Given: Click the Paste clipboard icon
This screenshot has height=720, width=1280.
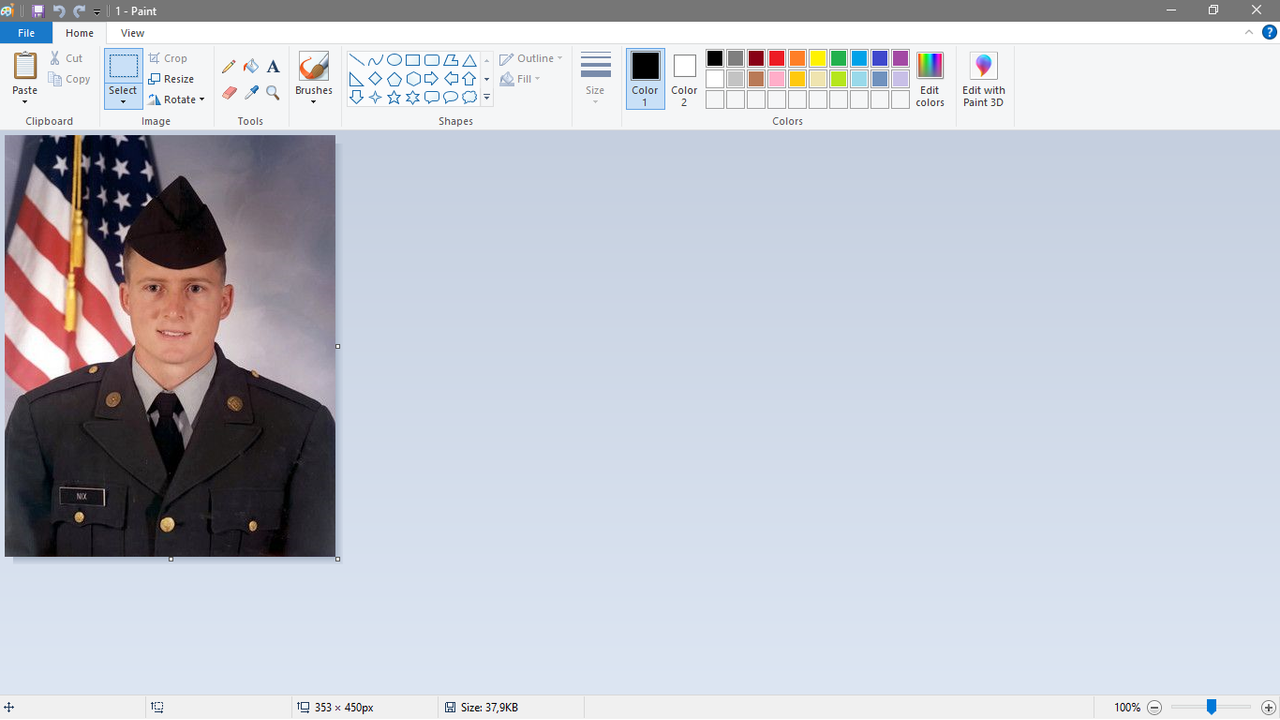Looking at the screenshot, I should click(25, 66).
